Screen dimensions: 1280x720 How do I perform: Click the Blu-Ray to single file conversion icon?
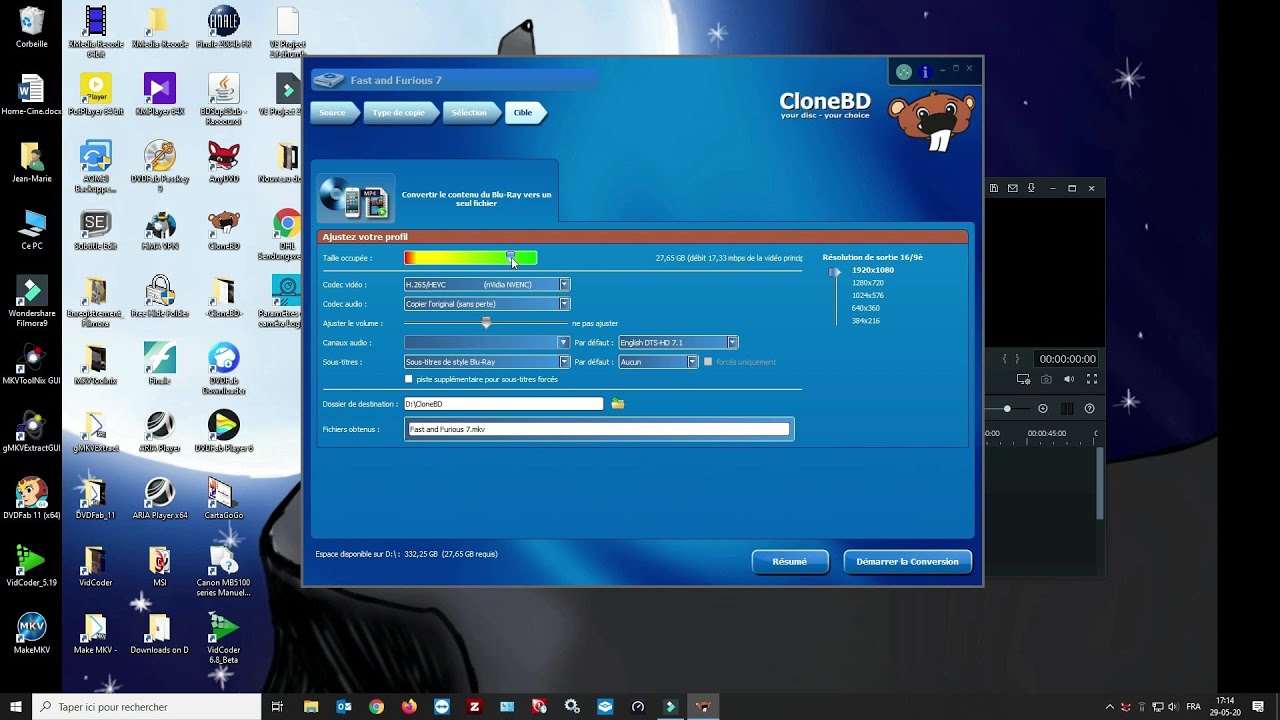(354, 197)
